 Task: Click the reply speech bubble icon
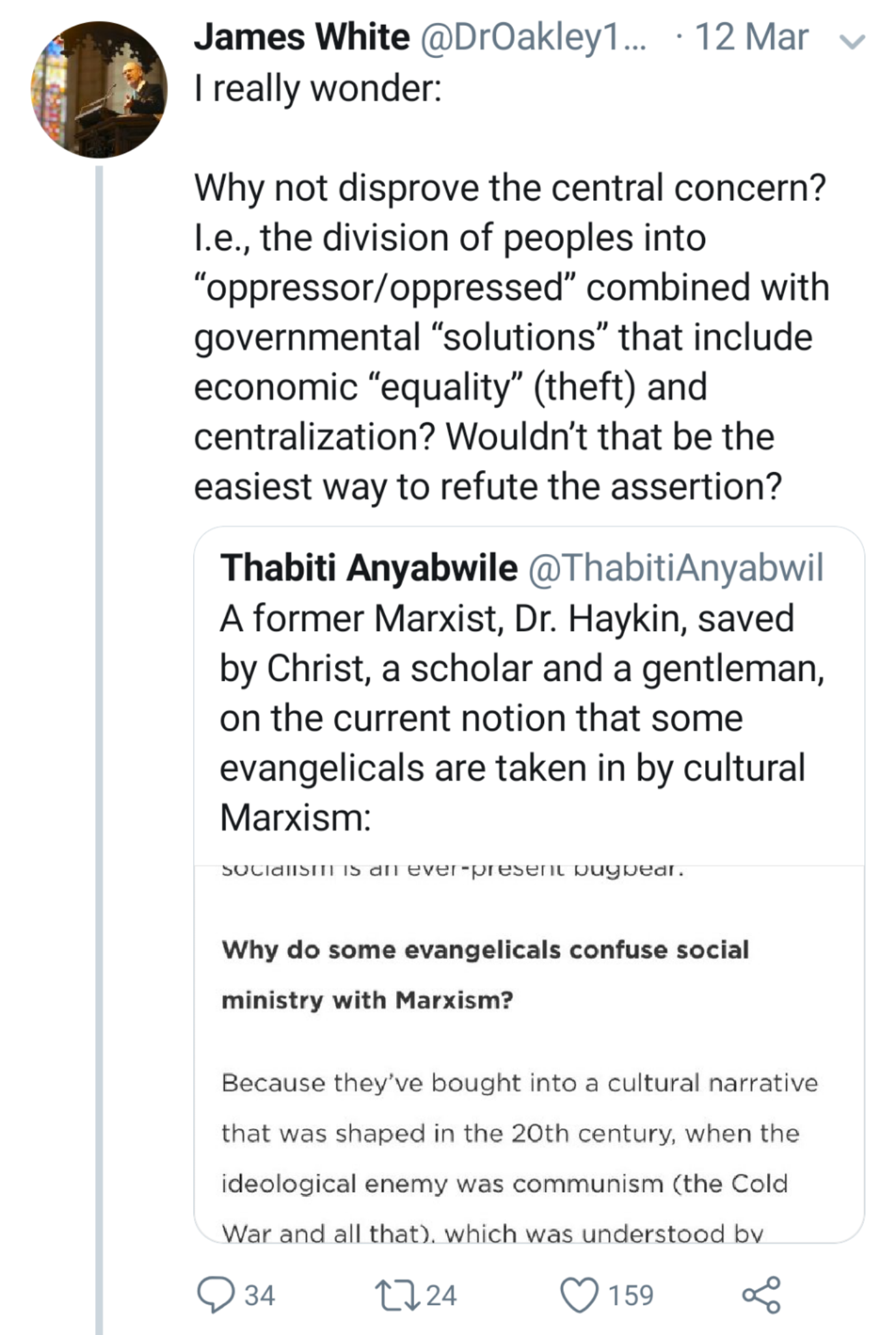coord(216,1295)
